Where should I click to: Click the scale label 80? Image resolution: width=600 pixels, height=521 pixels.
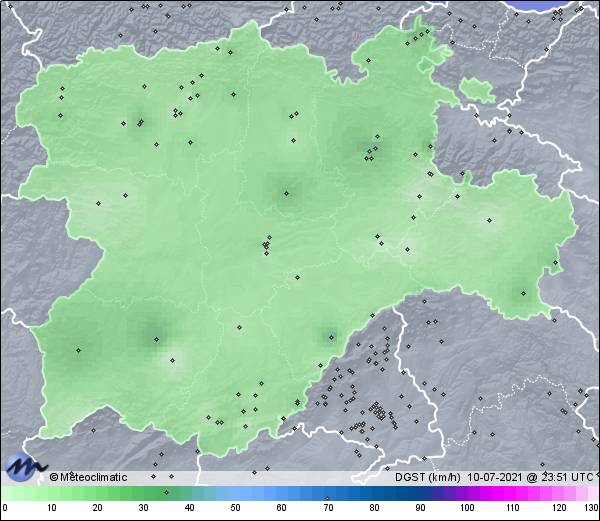(375, 508)
